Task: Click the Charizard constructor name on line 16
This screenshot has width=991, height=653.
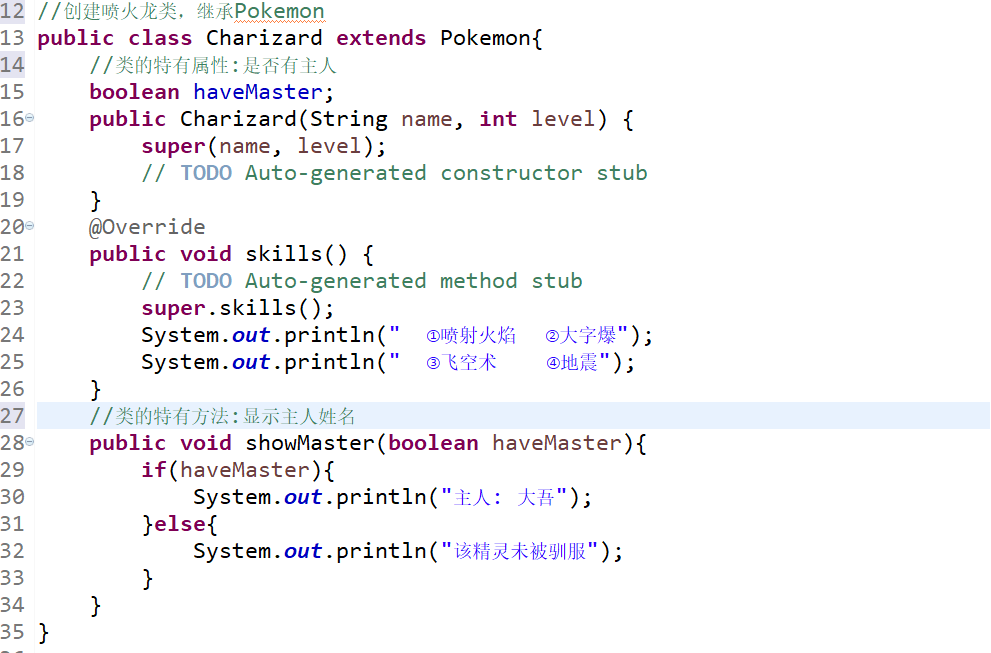Action: pyautogui.click(x=238, y=119)
